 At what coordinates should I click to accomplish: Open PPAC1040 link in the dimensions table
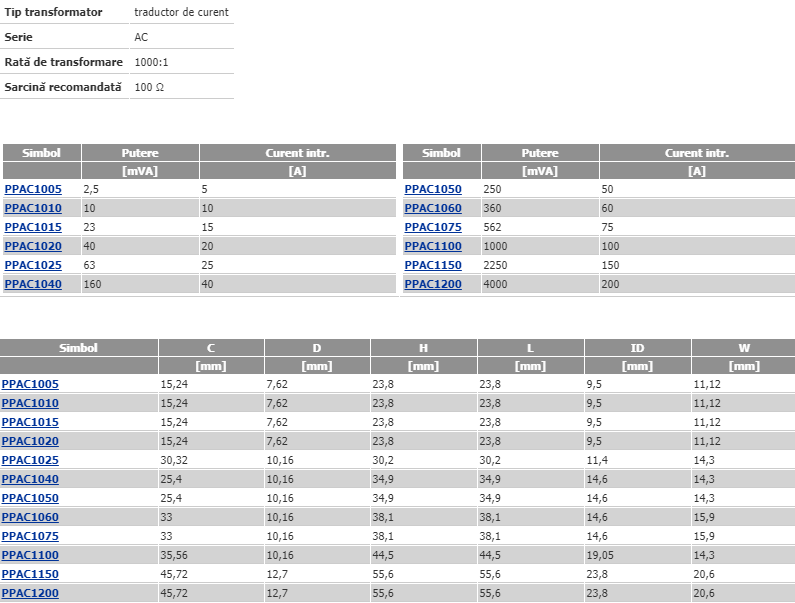tap(30, 479)
